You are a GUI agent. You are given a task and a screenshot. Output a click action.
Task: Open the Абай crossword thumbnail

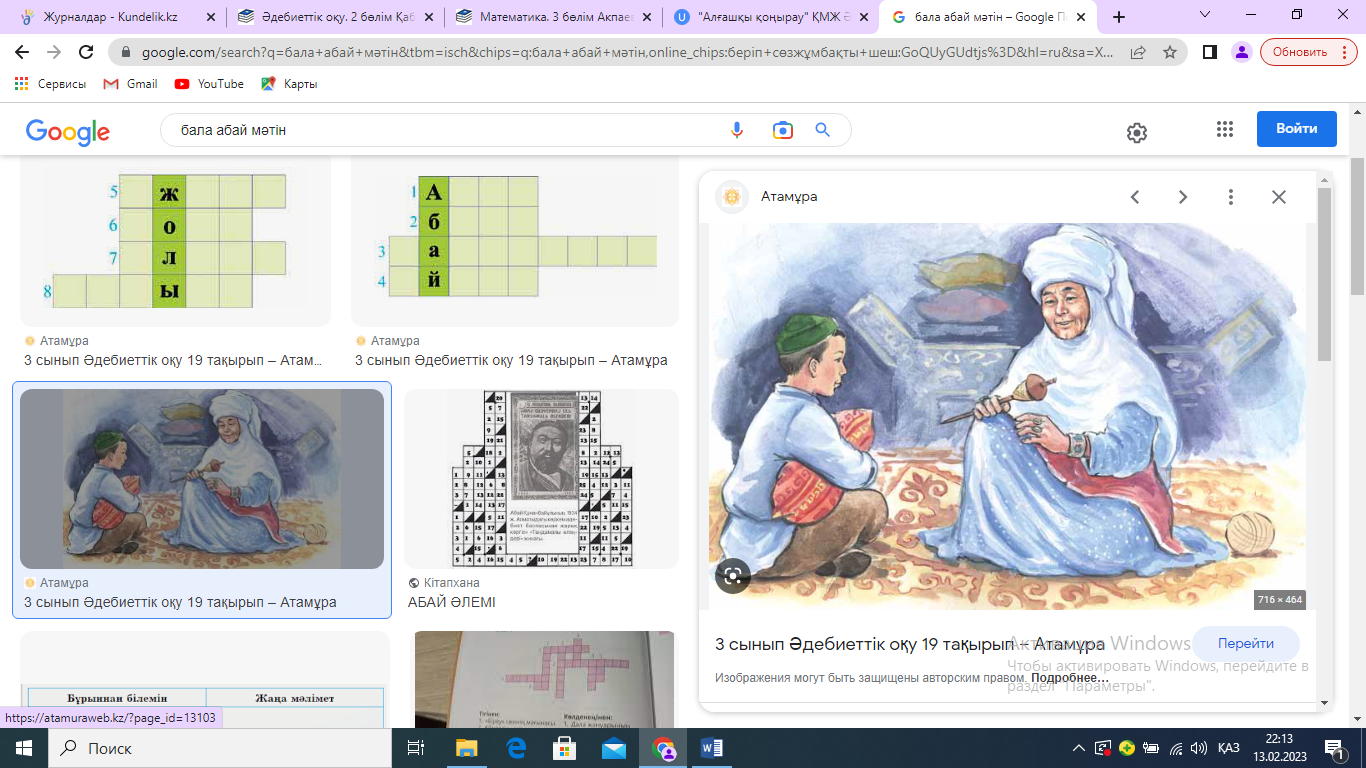(515, 241)
